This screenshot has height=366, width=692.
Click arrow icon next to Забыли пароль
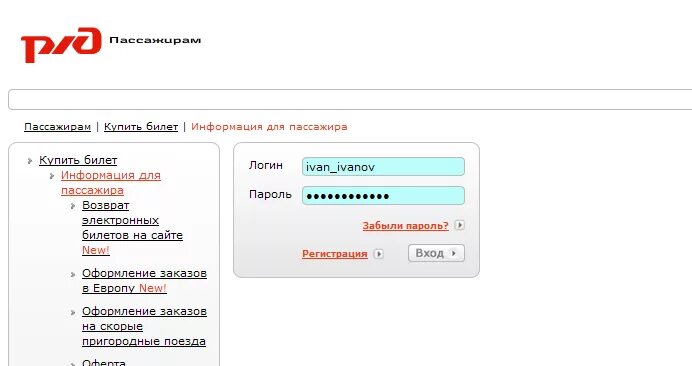click(459, 225)
